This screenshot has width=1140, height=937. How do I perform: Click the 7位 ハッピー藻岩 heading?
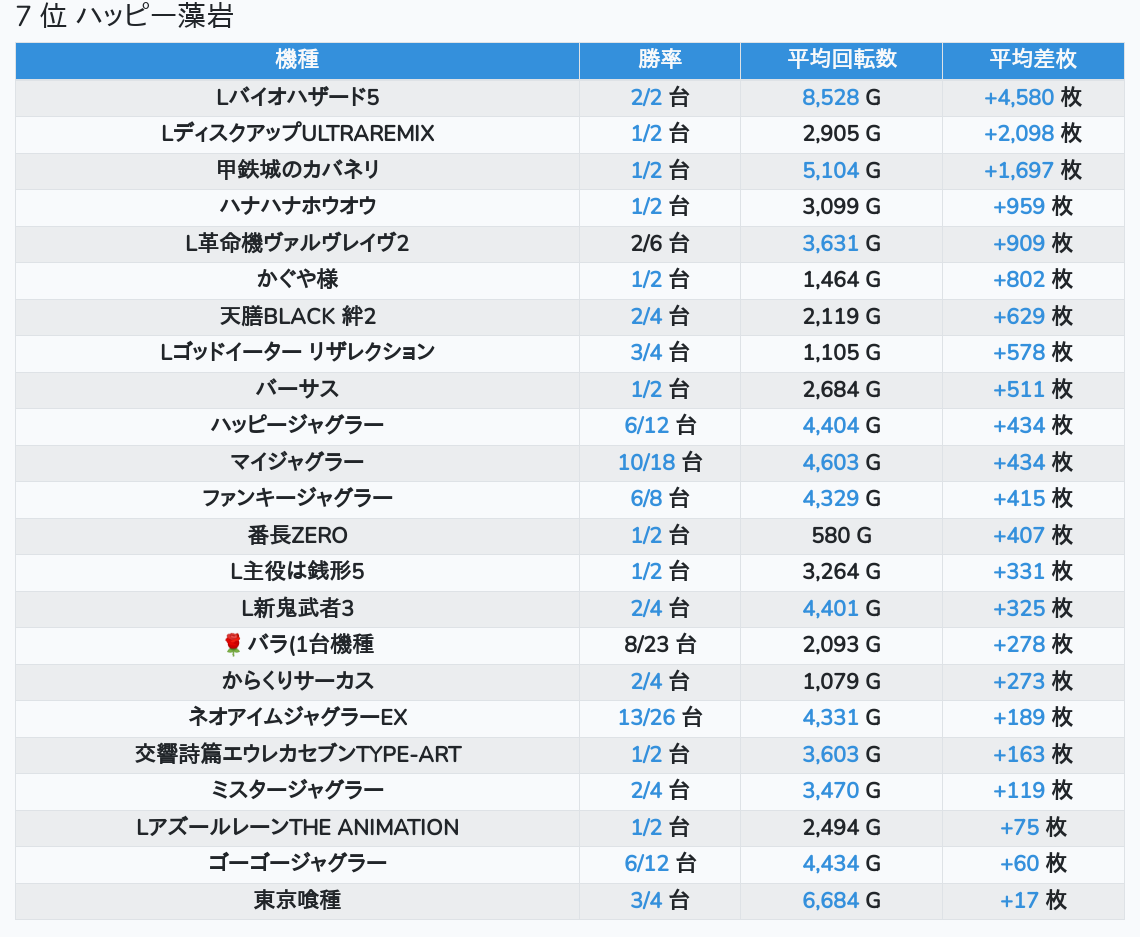point(124,18)
